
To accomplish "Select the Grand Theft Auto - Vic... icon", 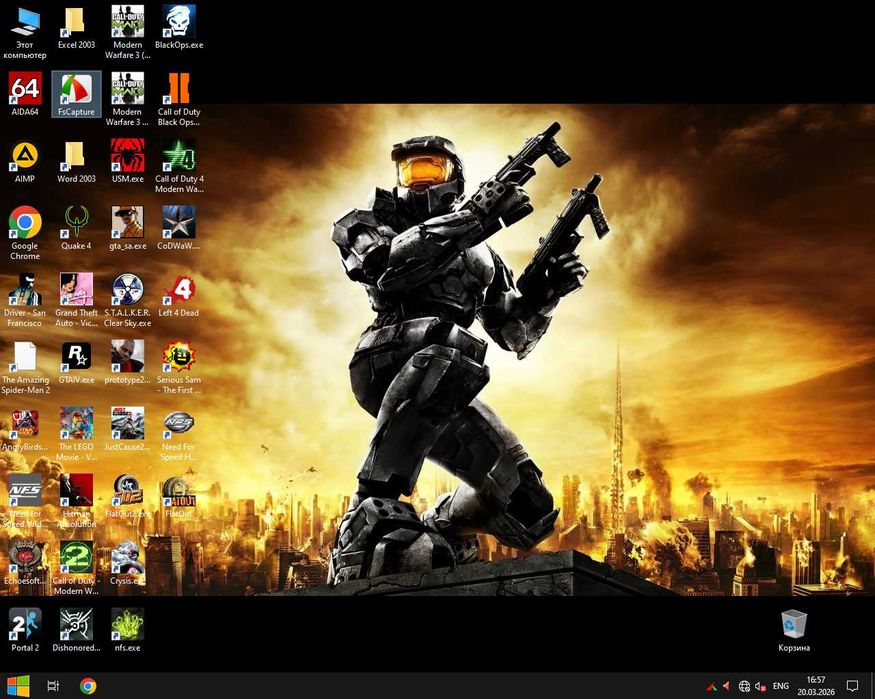I will coord(76,300).
